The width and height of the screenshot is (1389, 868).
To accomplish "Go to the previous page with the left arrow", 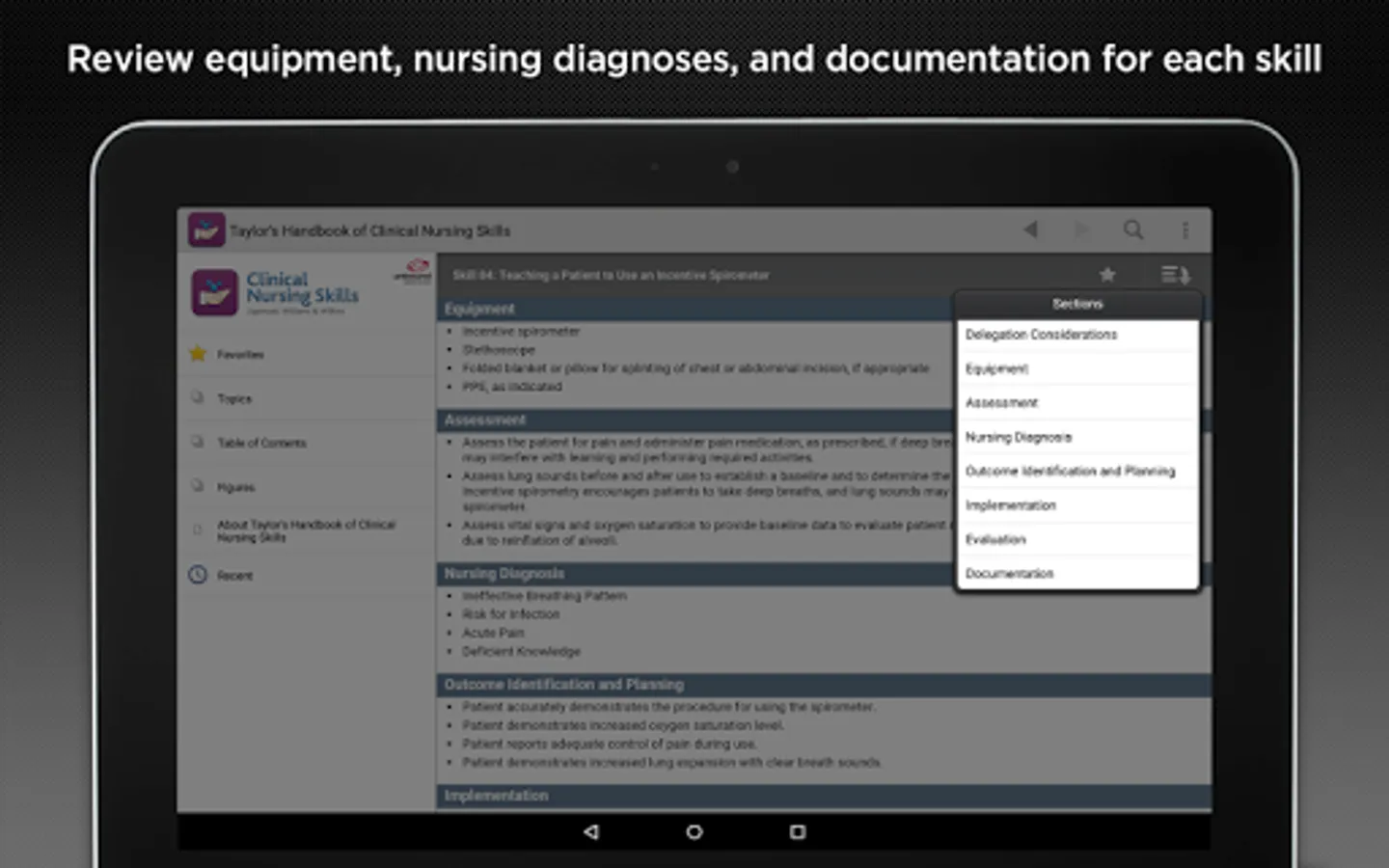I will tap(1030, 230).
